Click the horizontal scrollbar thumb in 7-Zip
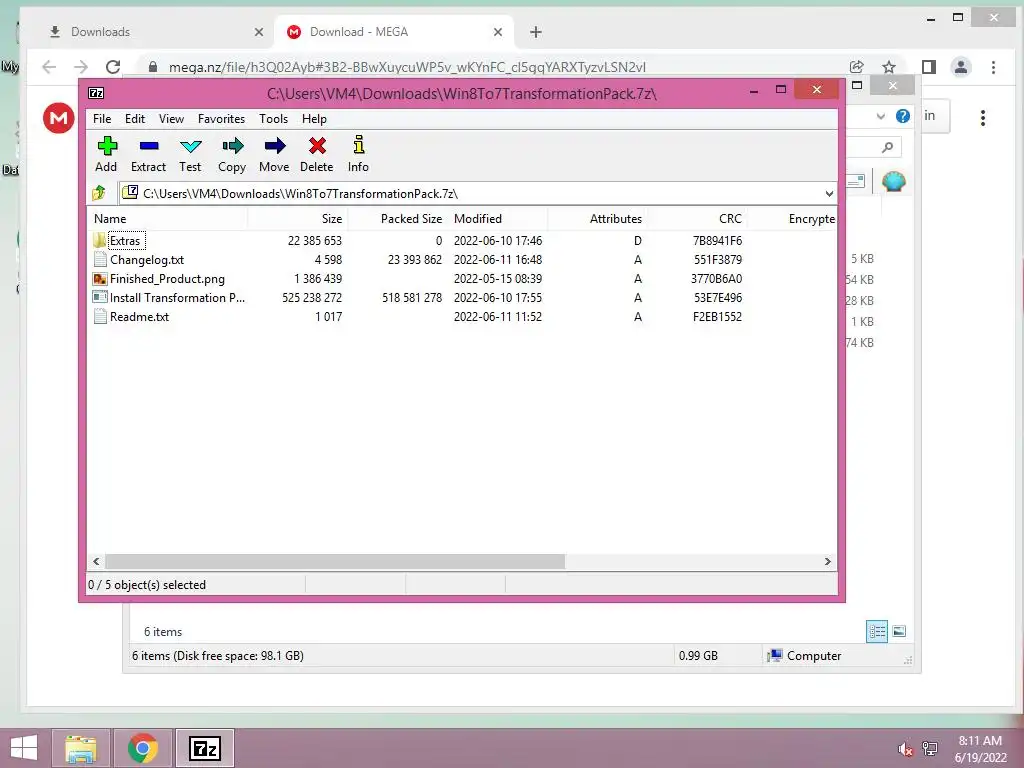The height and width of the screenshot is (768, 1024). point(335,562)
